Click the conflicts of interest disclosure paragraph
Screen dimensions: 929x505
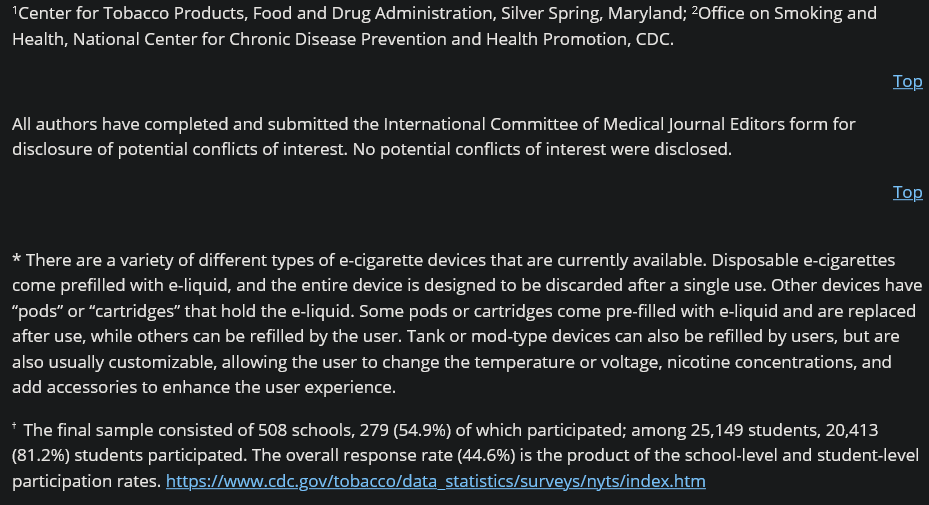click(x=434, y=136)
